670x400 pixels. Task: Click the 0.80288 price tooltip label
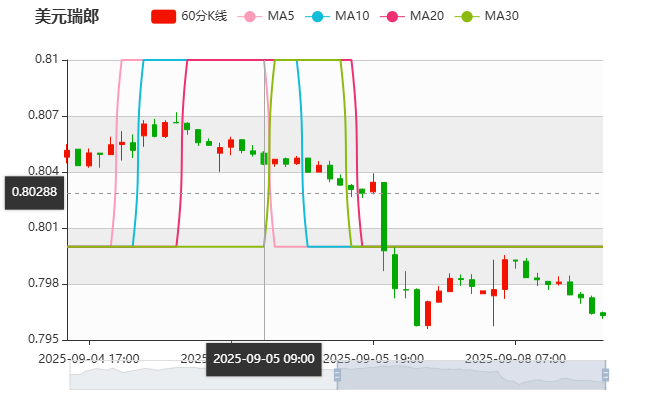coord(34,192)
